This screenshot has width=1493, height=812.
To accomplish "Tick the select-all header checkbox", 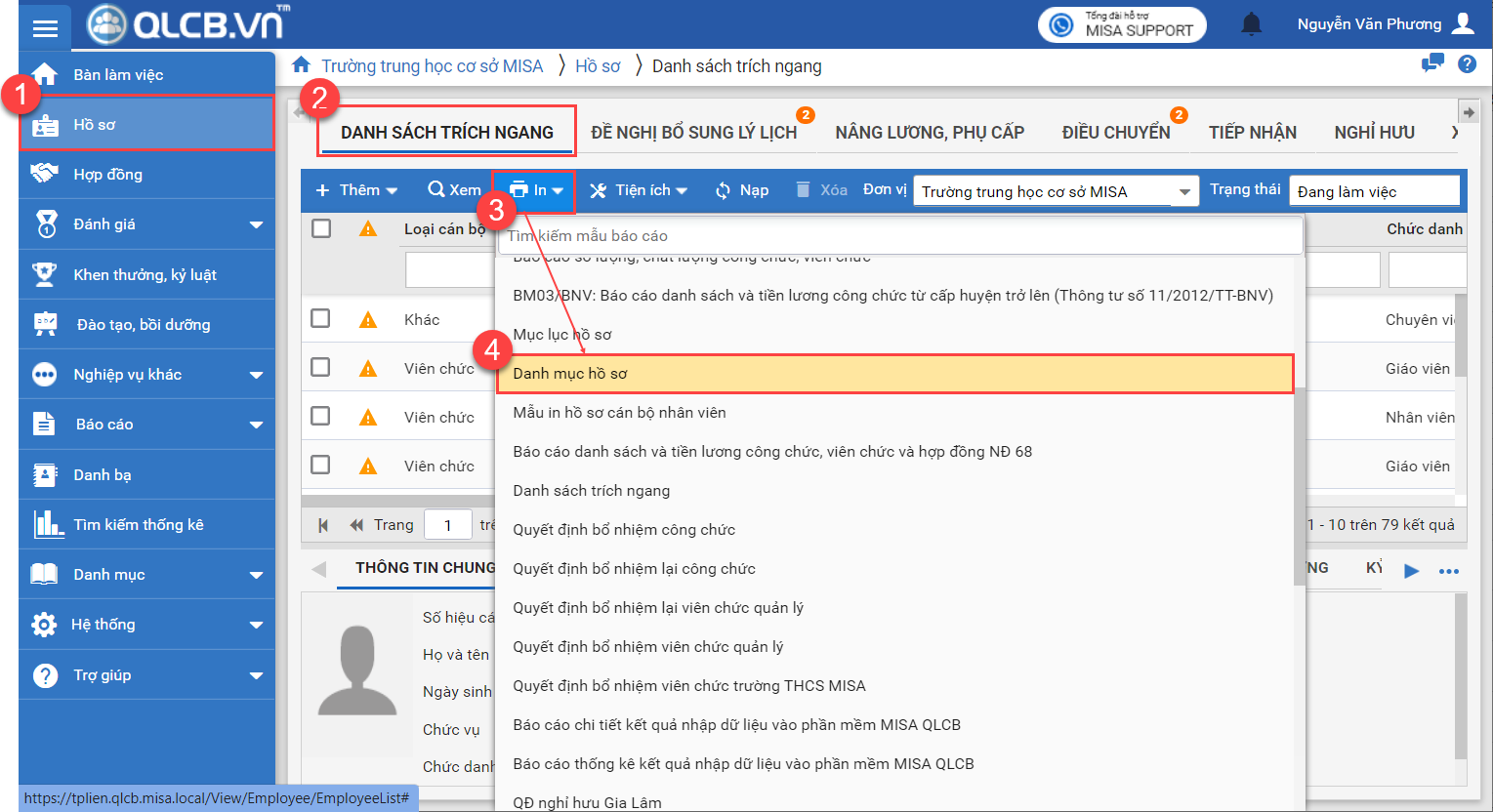I will click(x=321, y=228).
